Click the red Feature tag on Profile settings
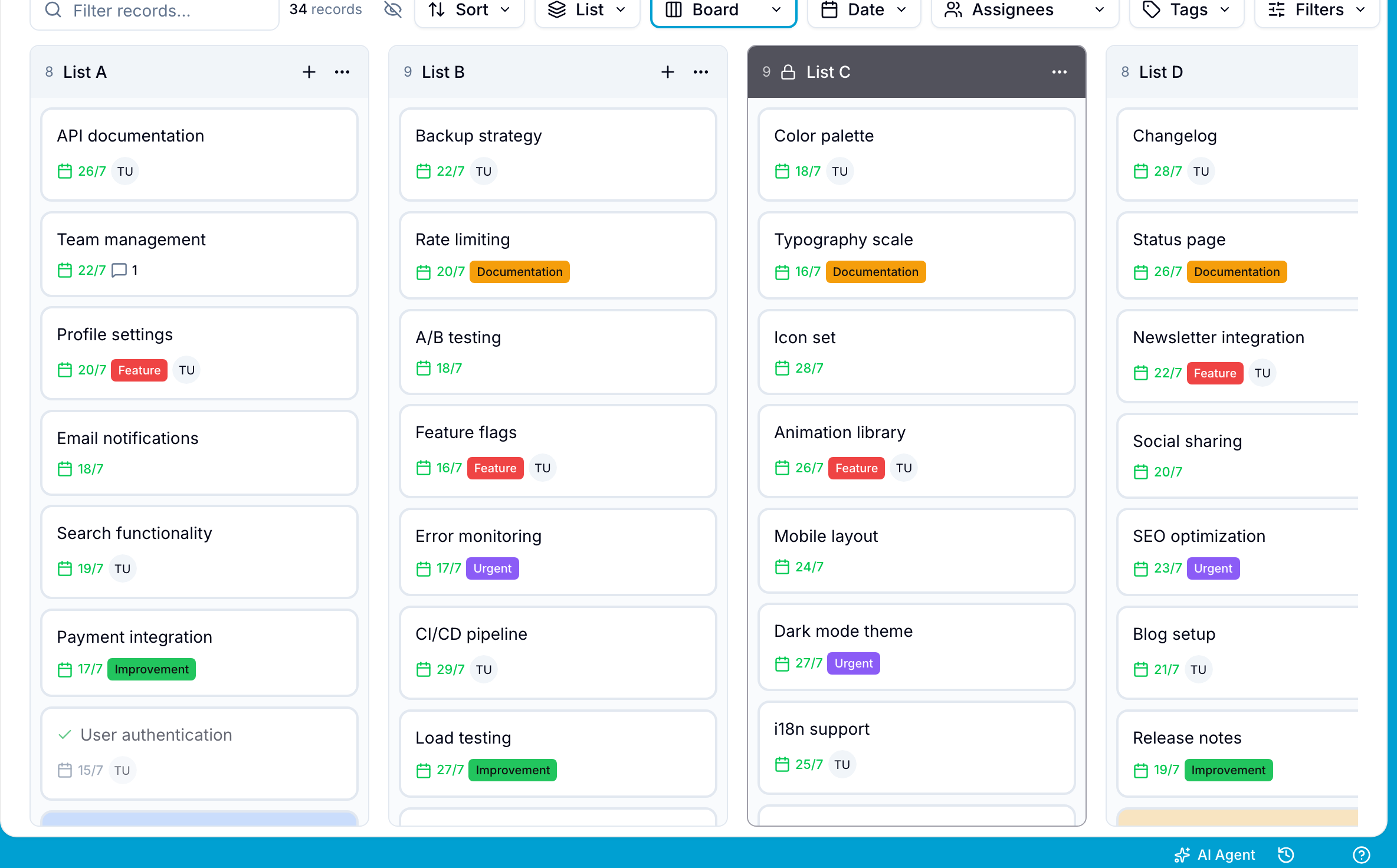This screenshot has height=868, width=1397. tap(139, 370)
